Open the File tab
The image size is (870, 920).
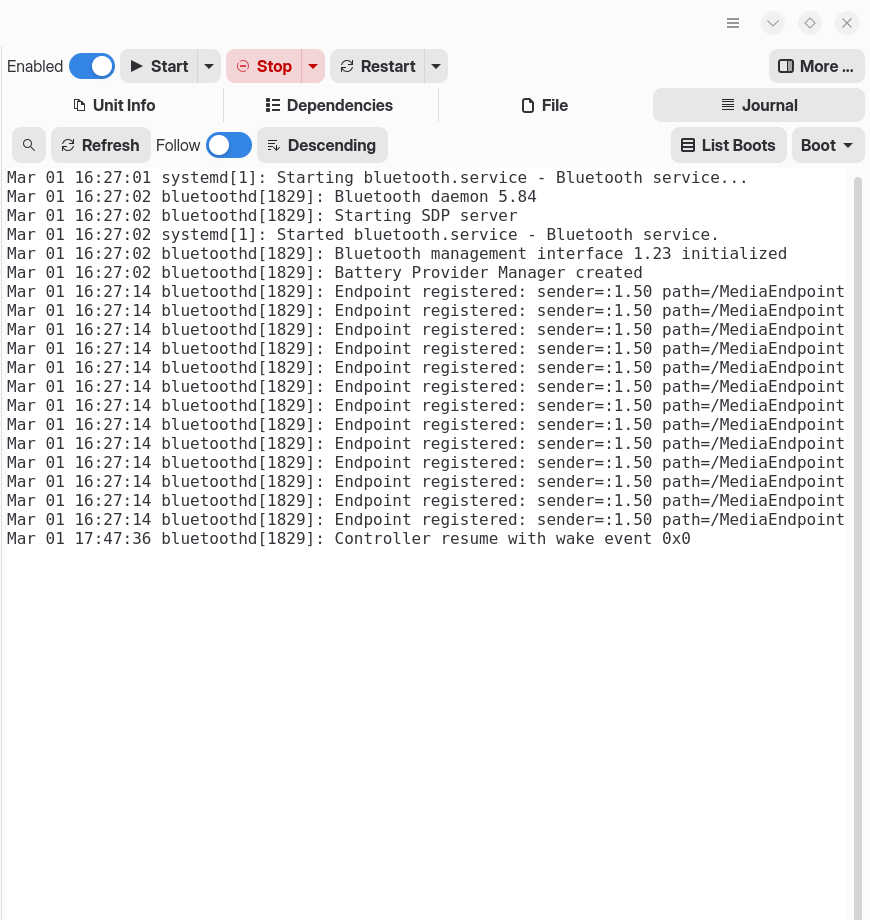(545, 105)
